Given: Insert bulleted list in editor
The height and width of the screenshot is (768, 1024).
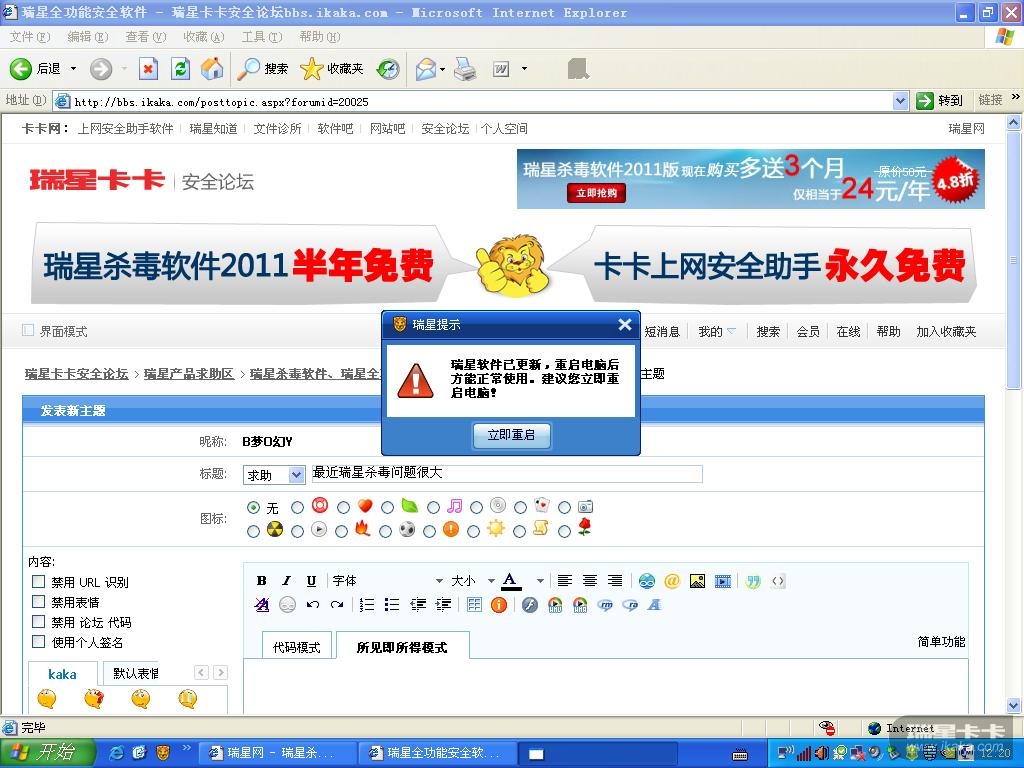Looking at the screenshot, I should 392,605.
